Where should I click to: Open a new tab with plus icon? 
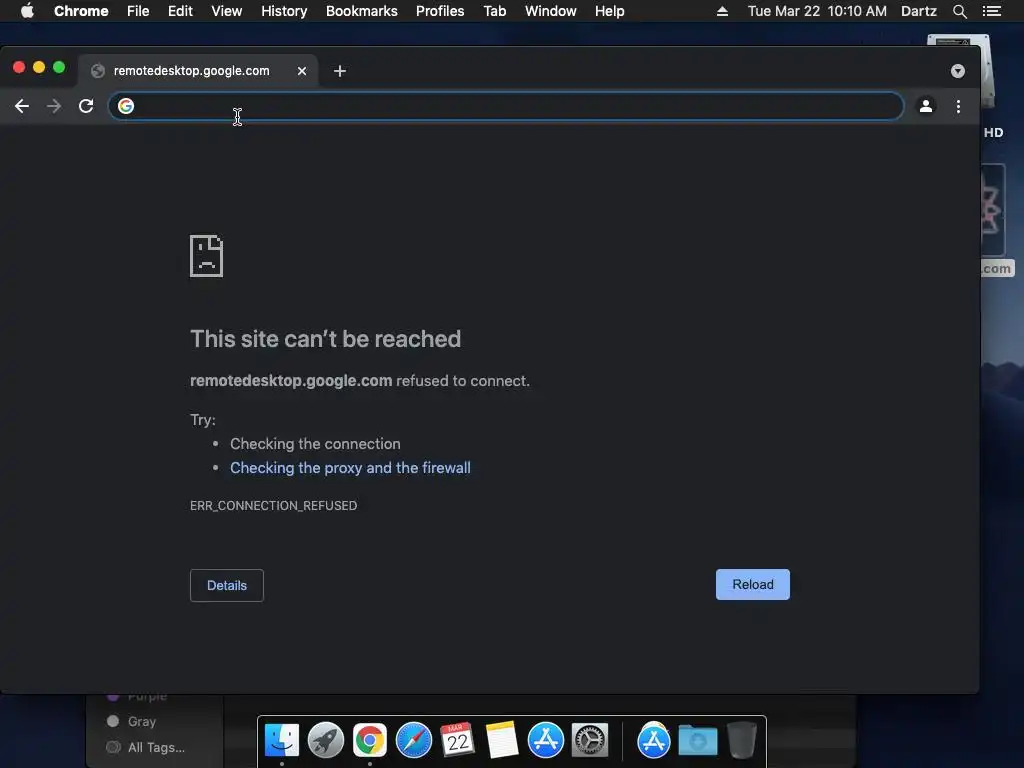click(x=340, y=71)
